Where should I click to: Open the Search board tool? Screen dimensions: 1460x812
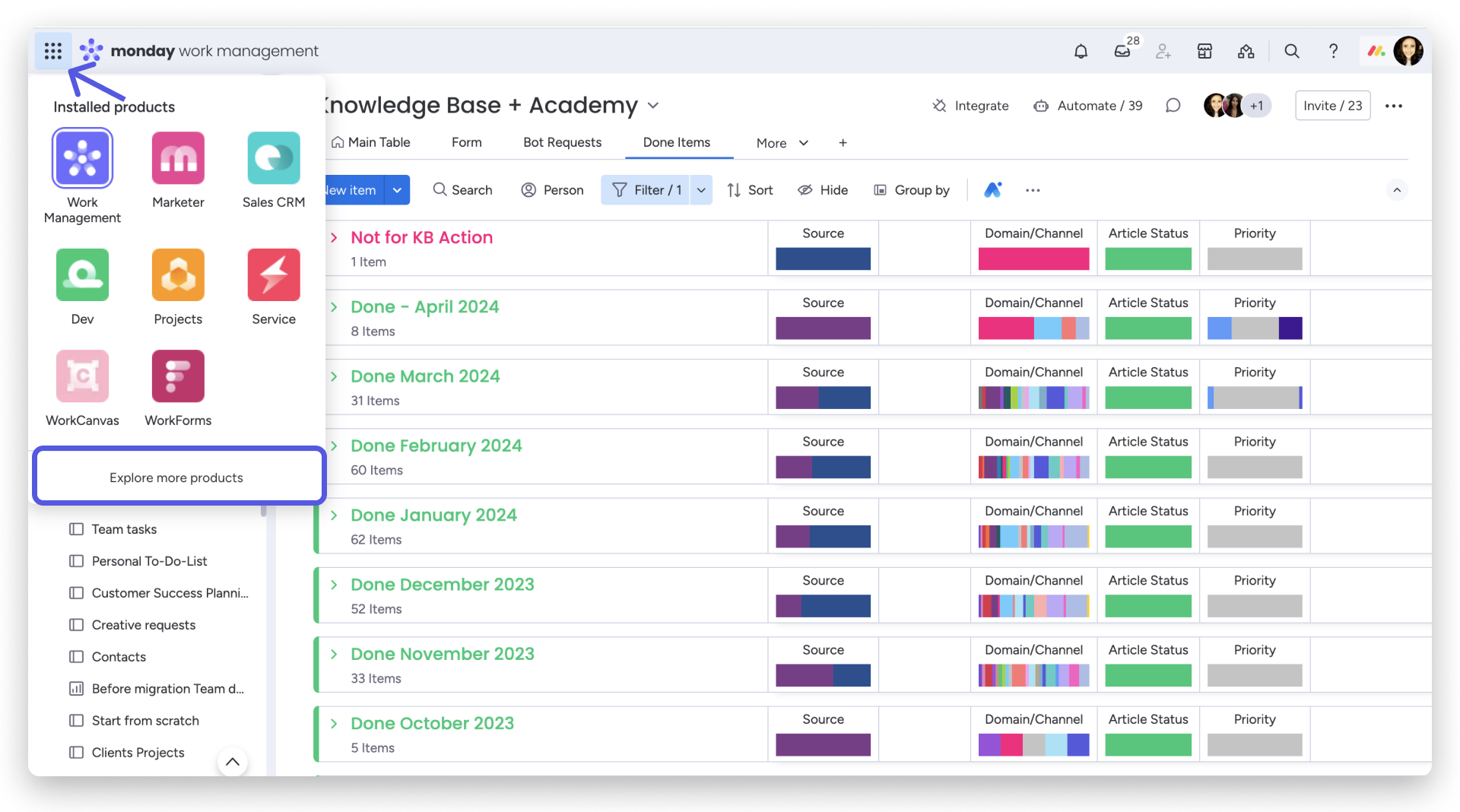[x=462, y=190]
